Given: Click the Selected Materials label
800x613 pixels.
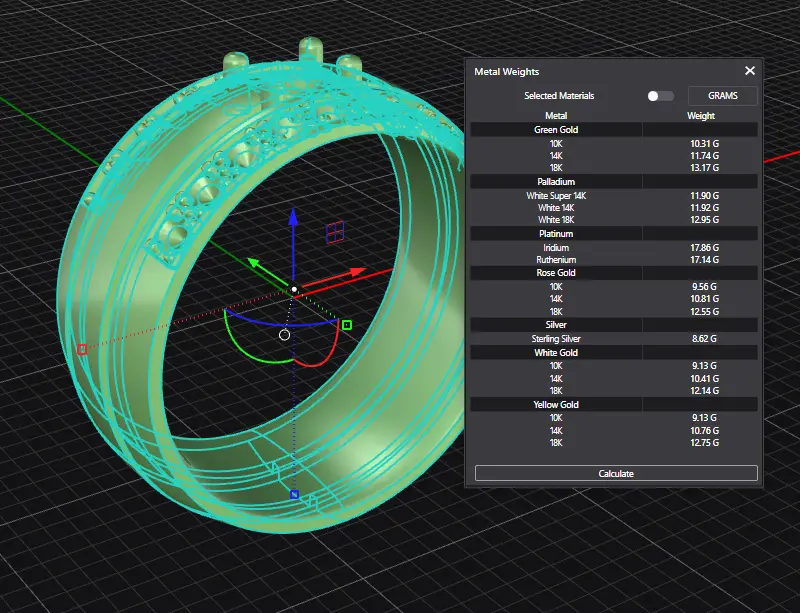Looking at the screenshot, I should point(559,96).
